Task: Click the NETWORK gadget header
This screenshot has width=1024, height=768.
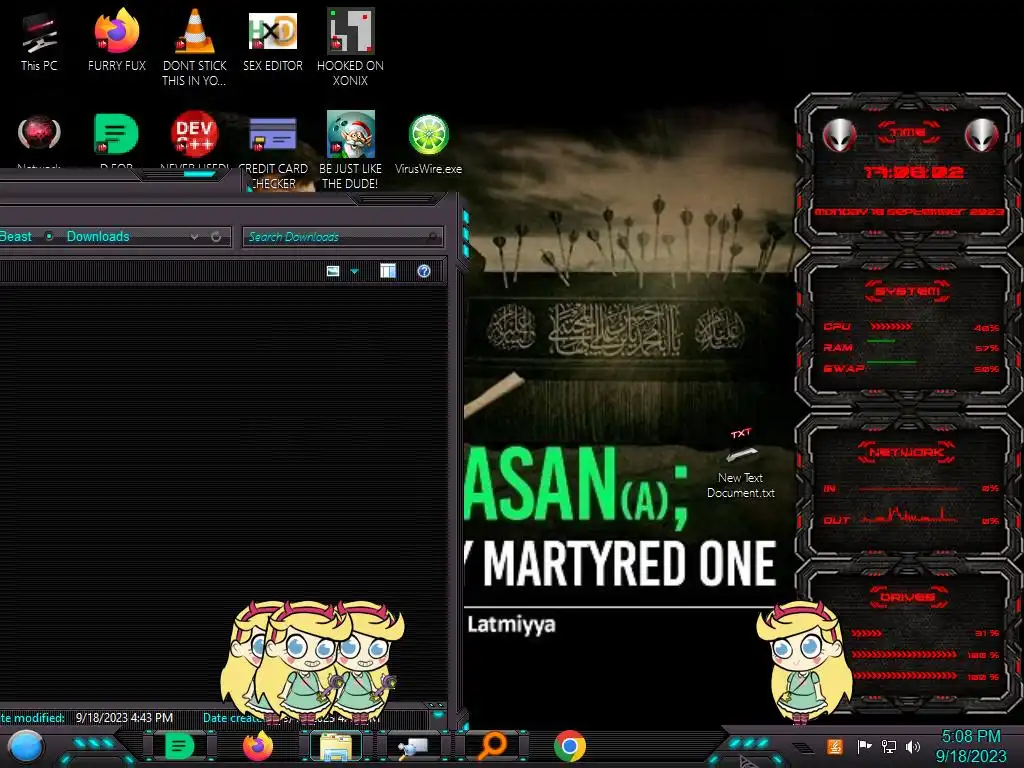Action: (908, 452)
